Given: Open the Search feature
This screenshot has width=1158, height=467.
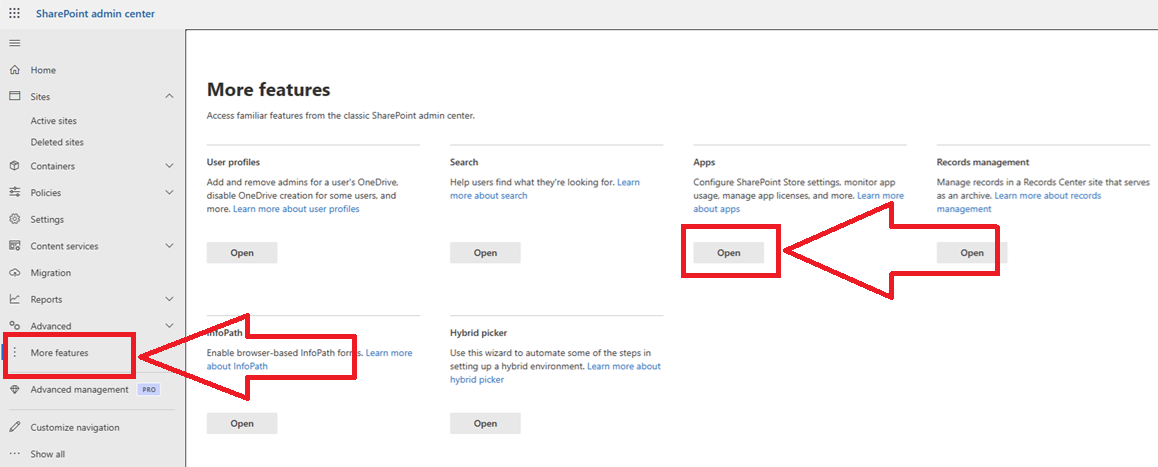Looking at the screenshot, I should coord(485,253).
